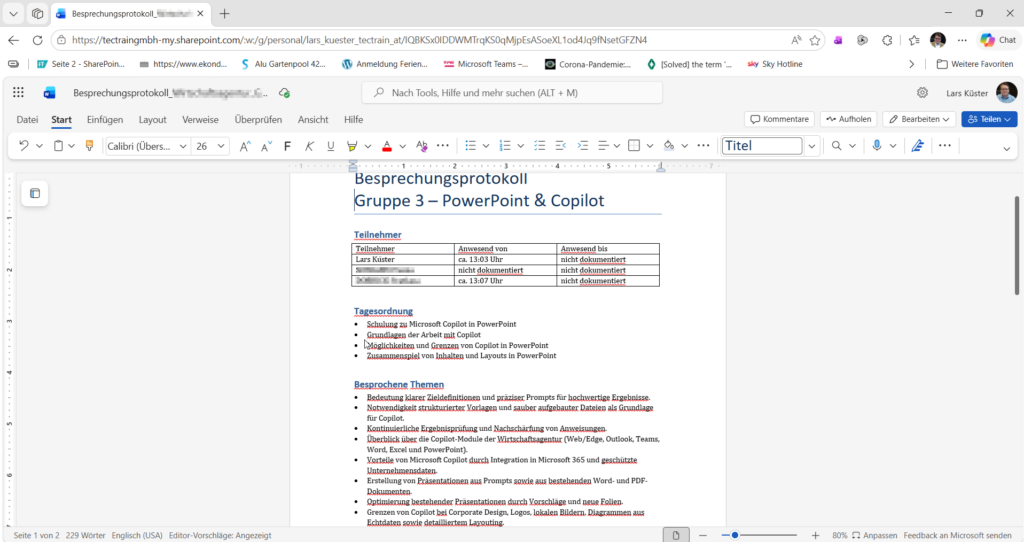
Task: Click the Word app icon in header
Action: tap(50, 93)
